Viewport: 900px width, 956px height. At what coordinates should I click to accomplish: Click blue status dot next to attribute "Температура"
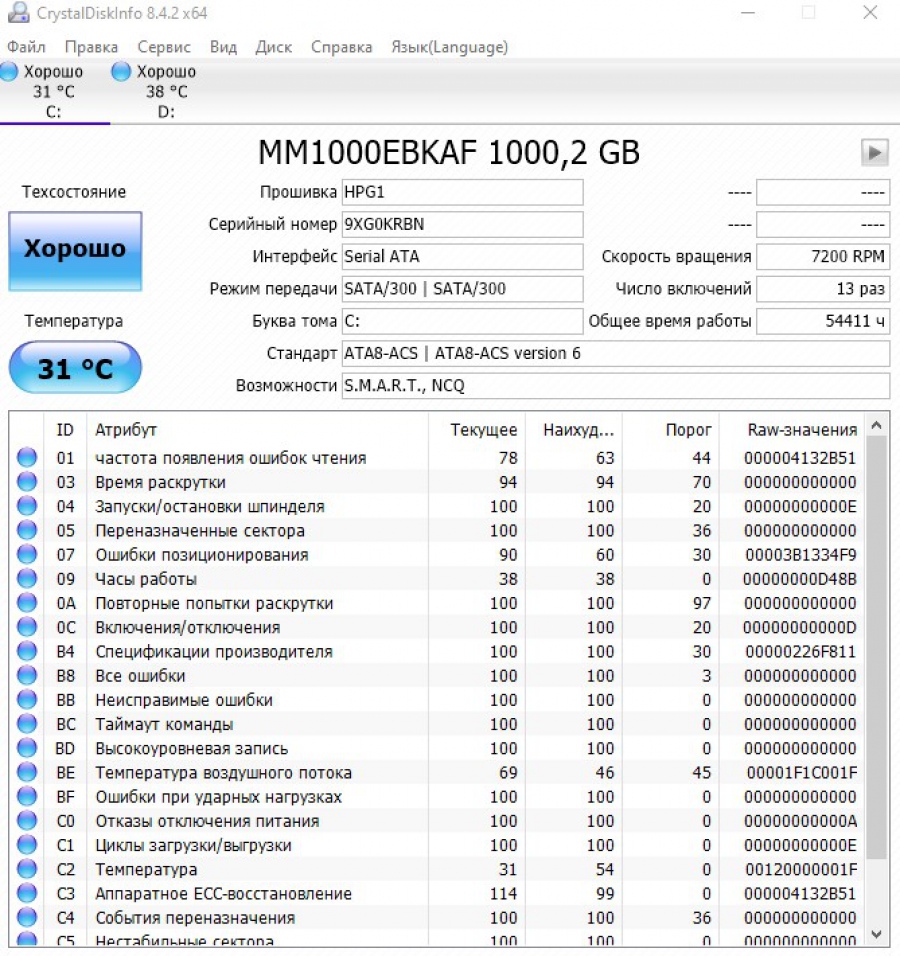(x=26, y=869)
